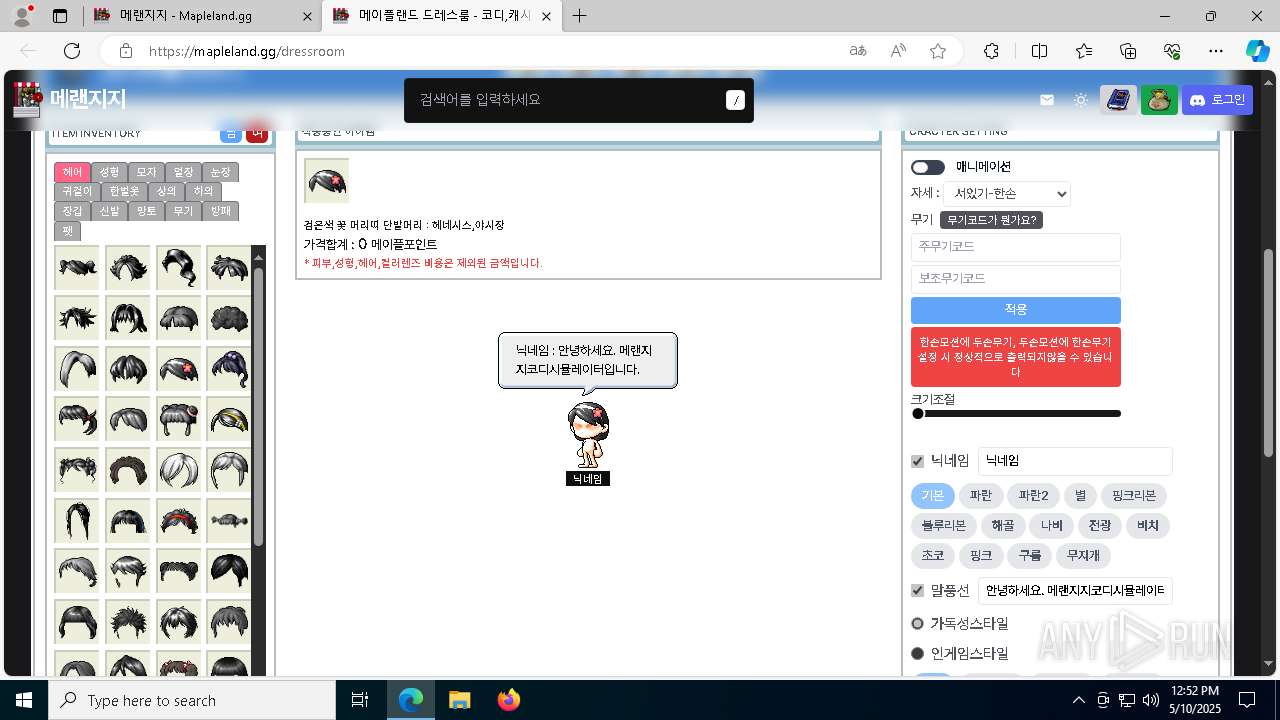The width and height of the screenshot is (1280, 720).
Task: Open the 한벌옷 category tab
Action: [x=125, y=191]
